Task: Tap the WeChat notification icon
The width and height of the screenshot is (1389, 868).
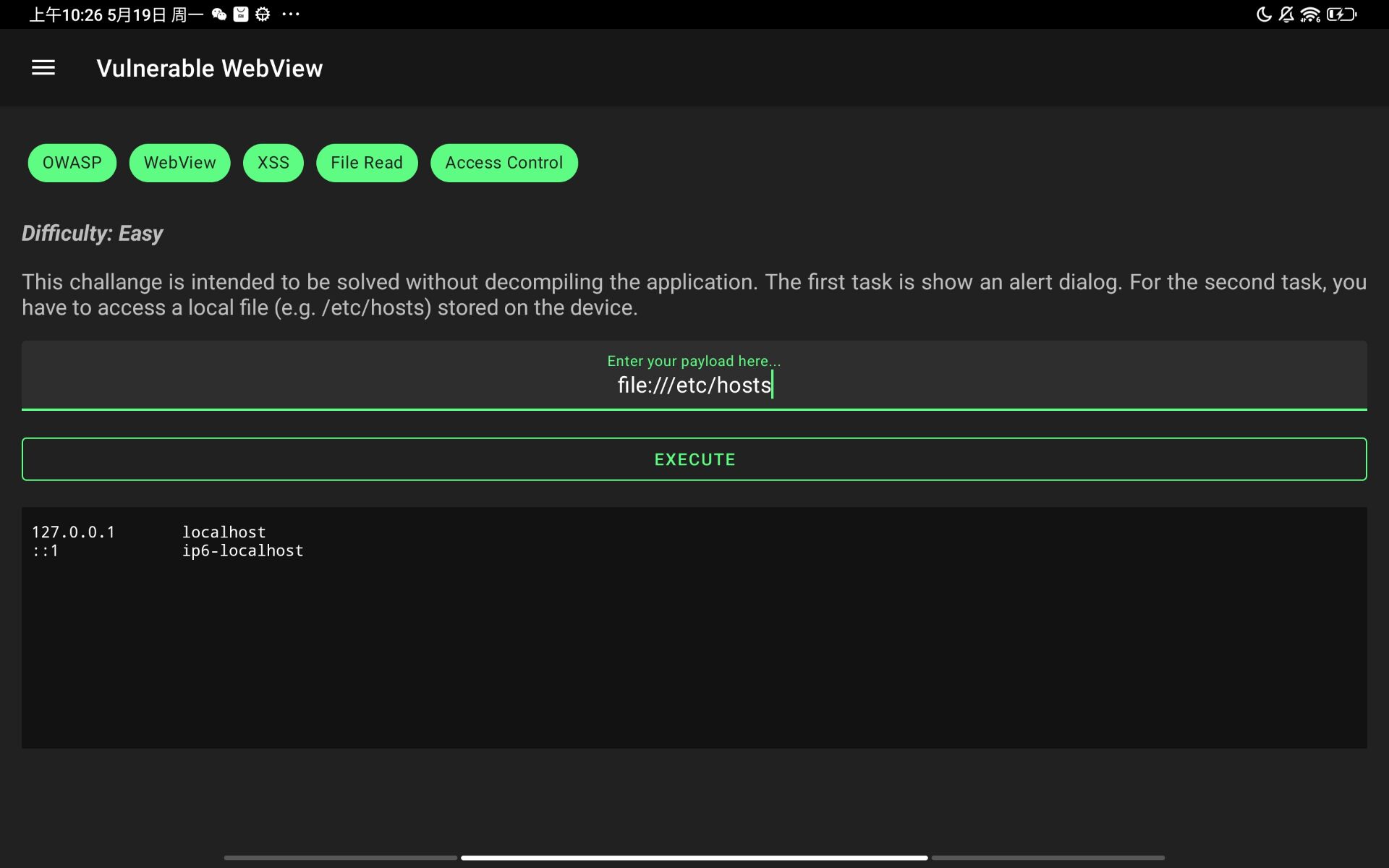Action: point(219,14)
